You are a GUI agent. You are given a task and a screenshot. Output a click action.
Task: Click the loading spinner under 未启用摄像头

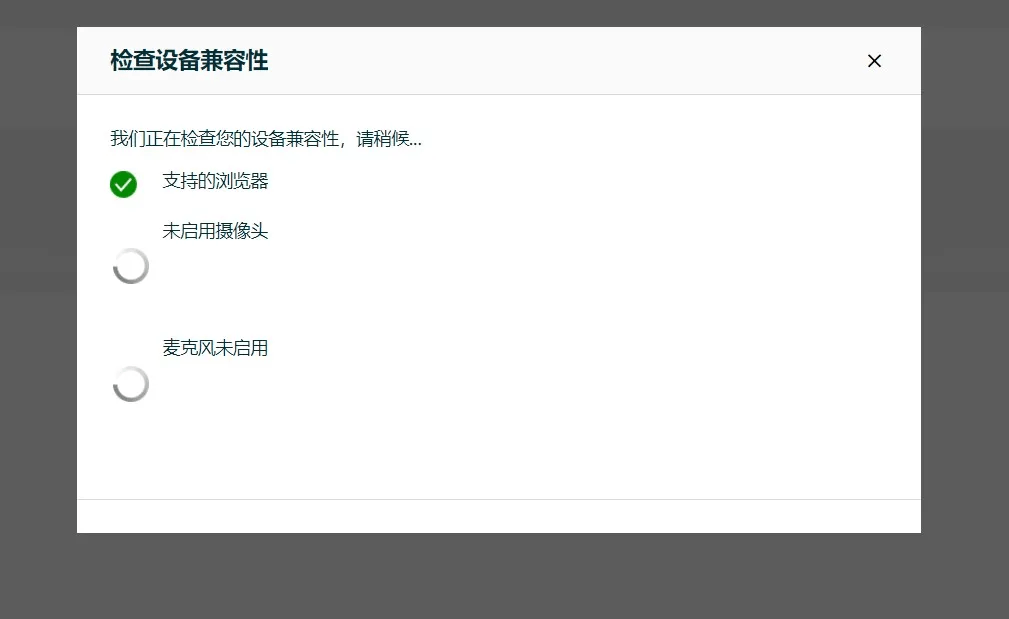pyautogui.click(x=131, y=266)
